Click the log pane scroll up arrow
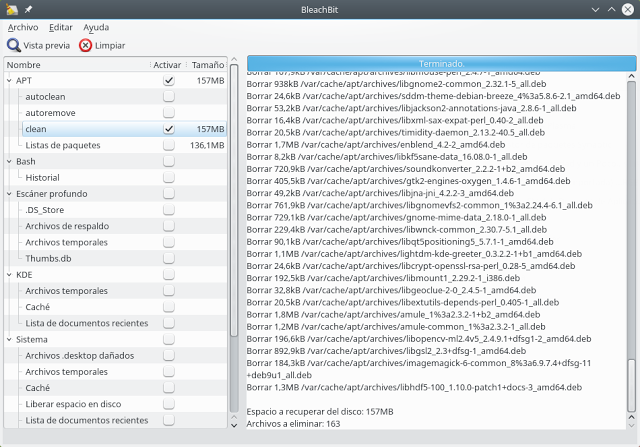The image size is (640, 447). pos(631,76)
